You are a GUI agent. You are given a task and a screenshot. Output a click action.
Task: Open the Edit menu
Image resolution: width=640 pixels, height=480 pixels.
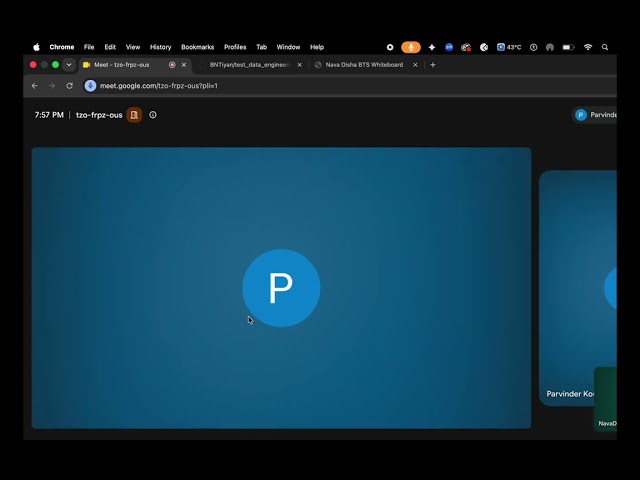(x=110, y=47)
